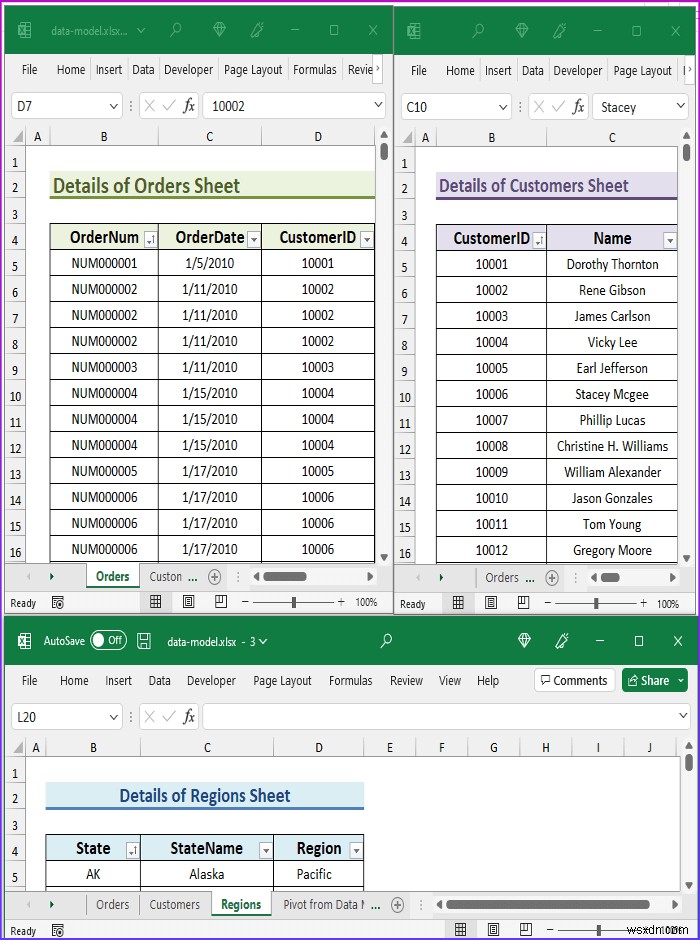
Task: Click macro recording icon in Regions status bar
Action: tap(58, 930)
